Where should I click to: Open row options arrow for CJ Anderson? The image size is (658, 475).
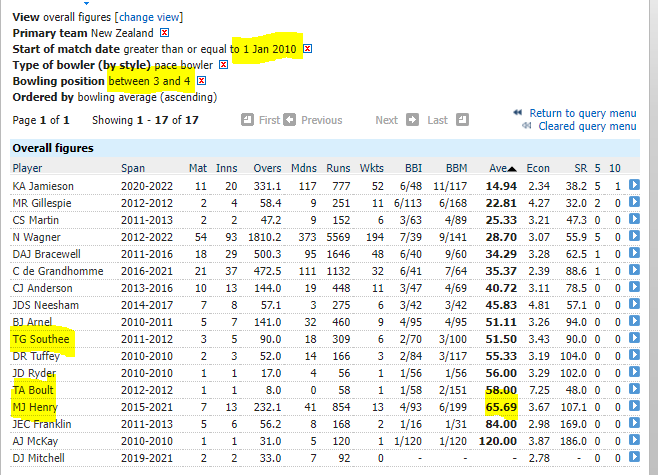point(634,288)
